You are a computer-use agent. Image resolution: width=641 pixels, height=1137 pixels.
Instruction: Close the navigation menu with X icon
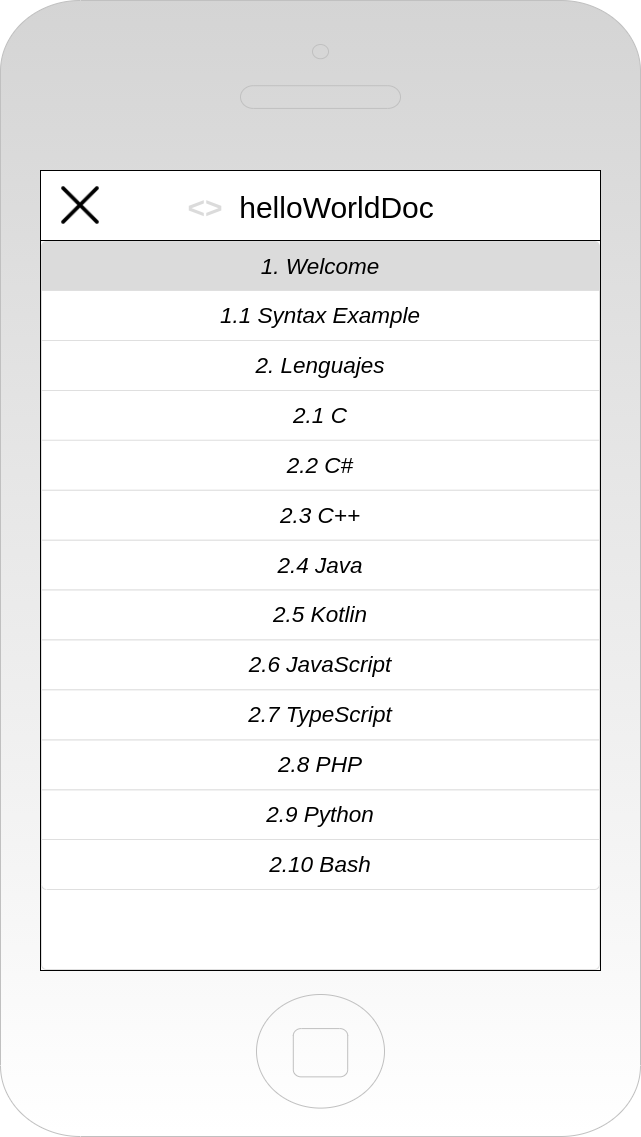pos(80,205)
